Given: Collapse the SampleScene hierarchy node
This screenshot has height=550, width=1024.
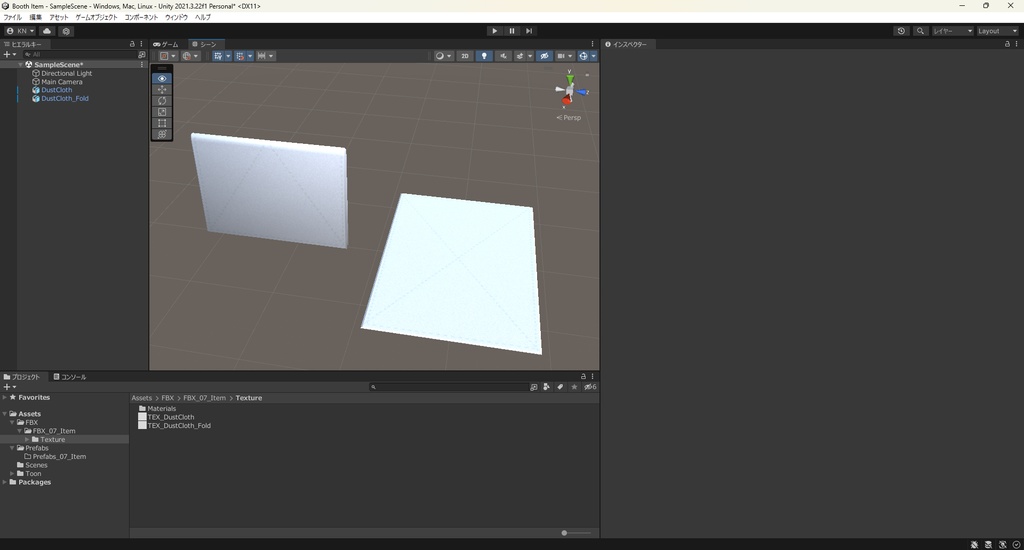Looking at the screenshot, I should (21, 65).
